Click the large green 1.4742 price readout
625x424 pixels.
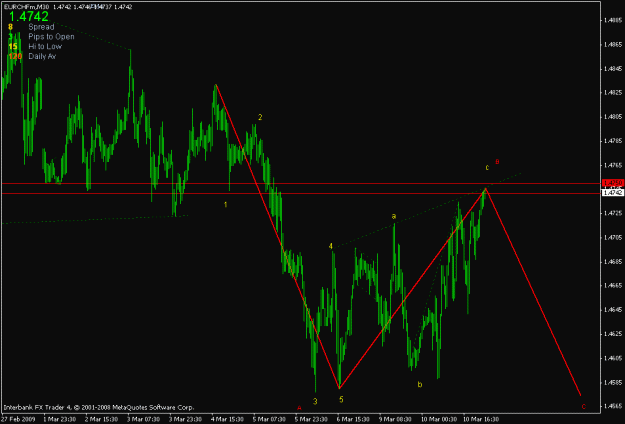[x=28, y=16]
